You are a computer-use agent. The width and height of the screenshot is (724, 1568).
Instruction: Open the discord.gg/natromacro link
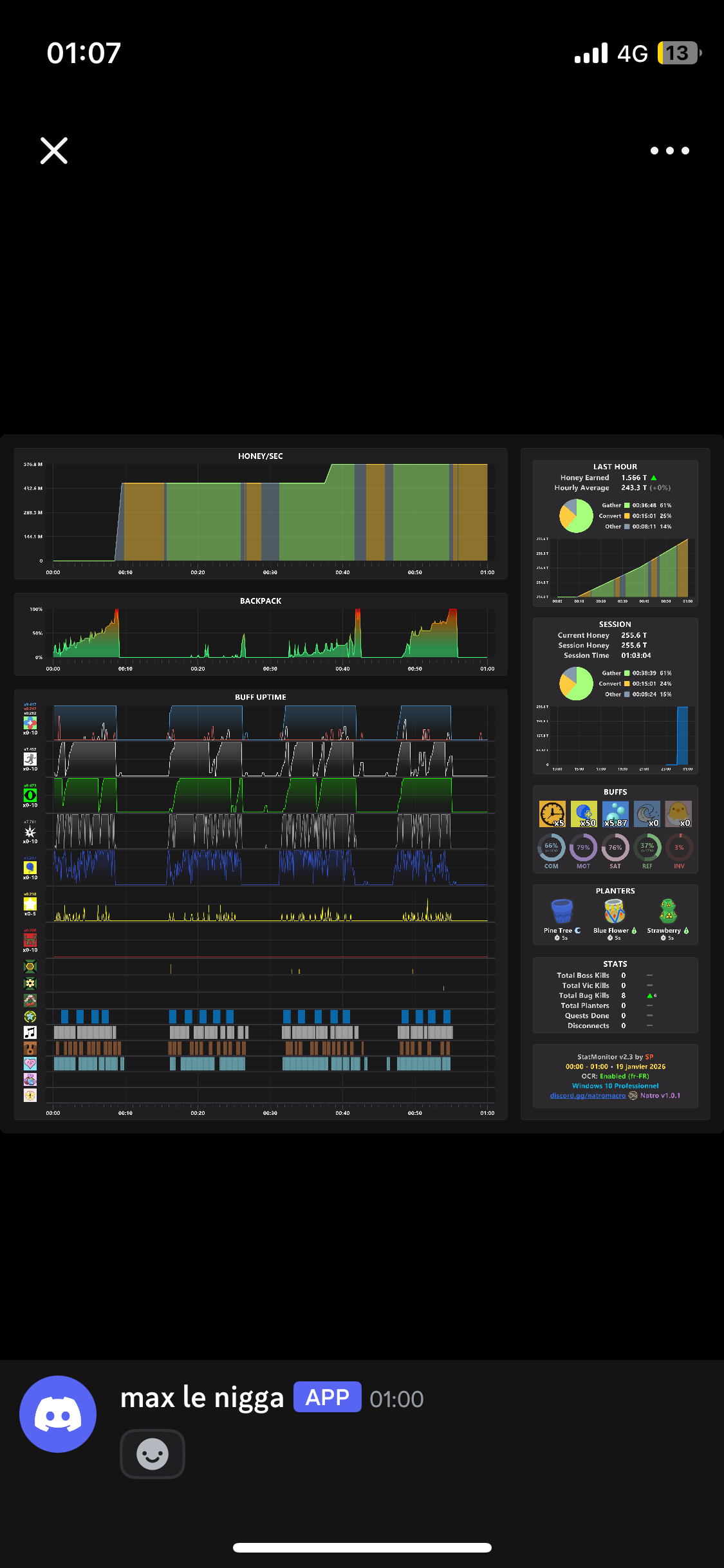click(x=588, y=1096)
